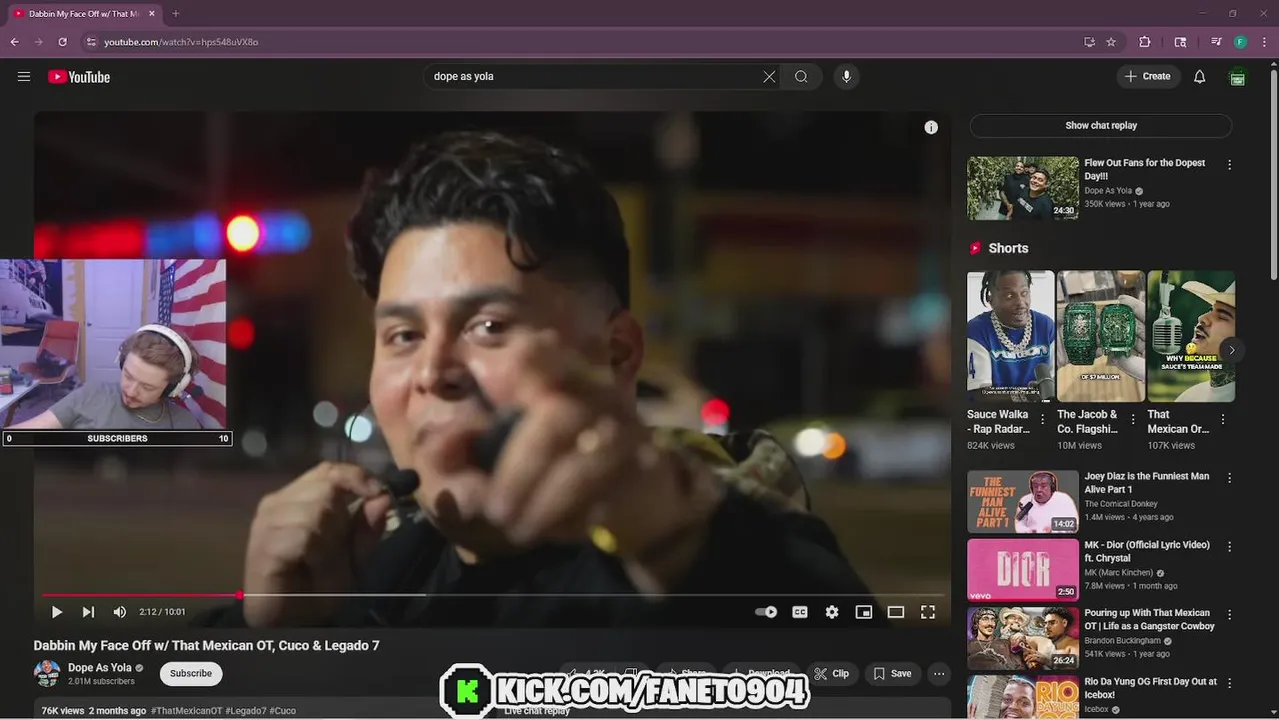This screenshot has width=1279, height=720.
Task: Skip to the next video
Action: 88,612
